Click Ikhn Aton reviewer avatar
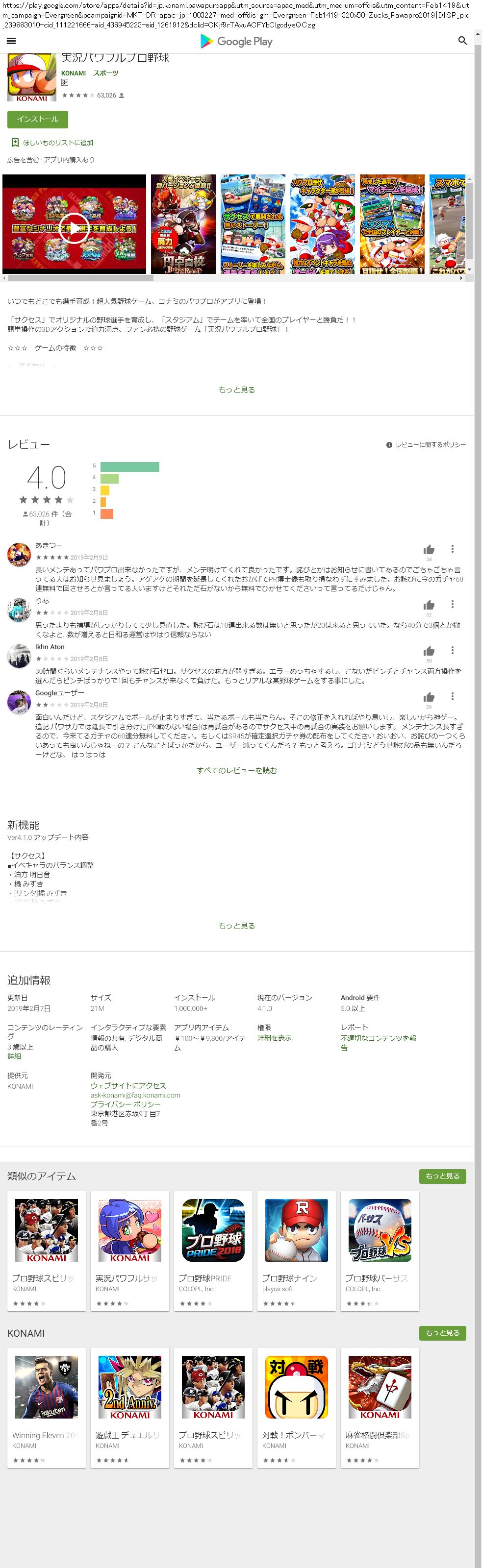Image resolution: width=482 pixels, height=1568 pixels. [19, 656]
